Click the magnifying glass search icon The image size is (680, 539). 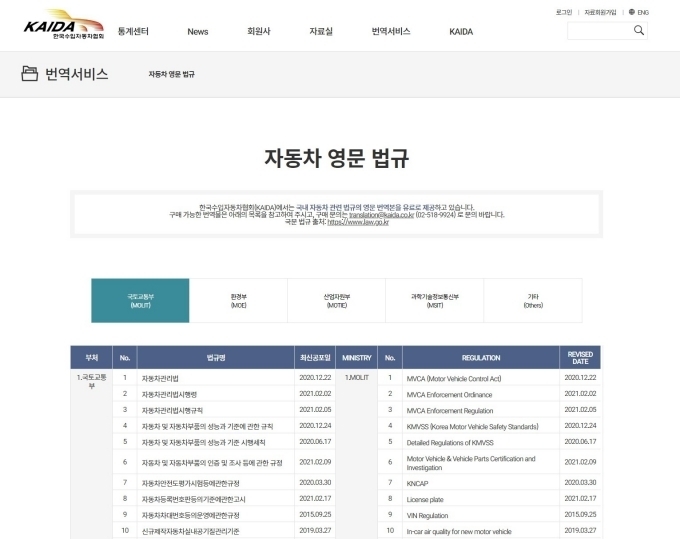pos(639,30)
